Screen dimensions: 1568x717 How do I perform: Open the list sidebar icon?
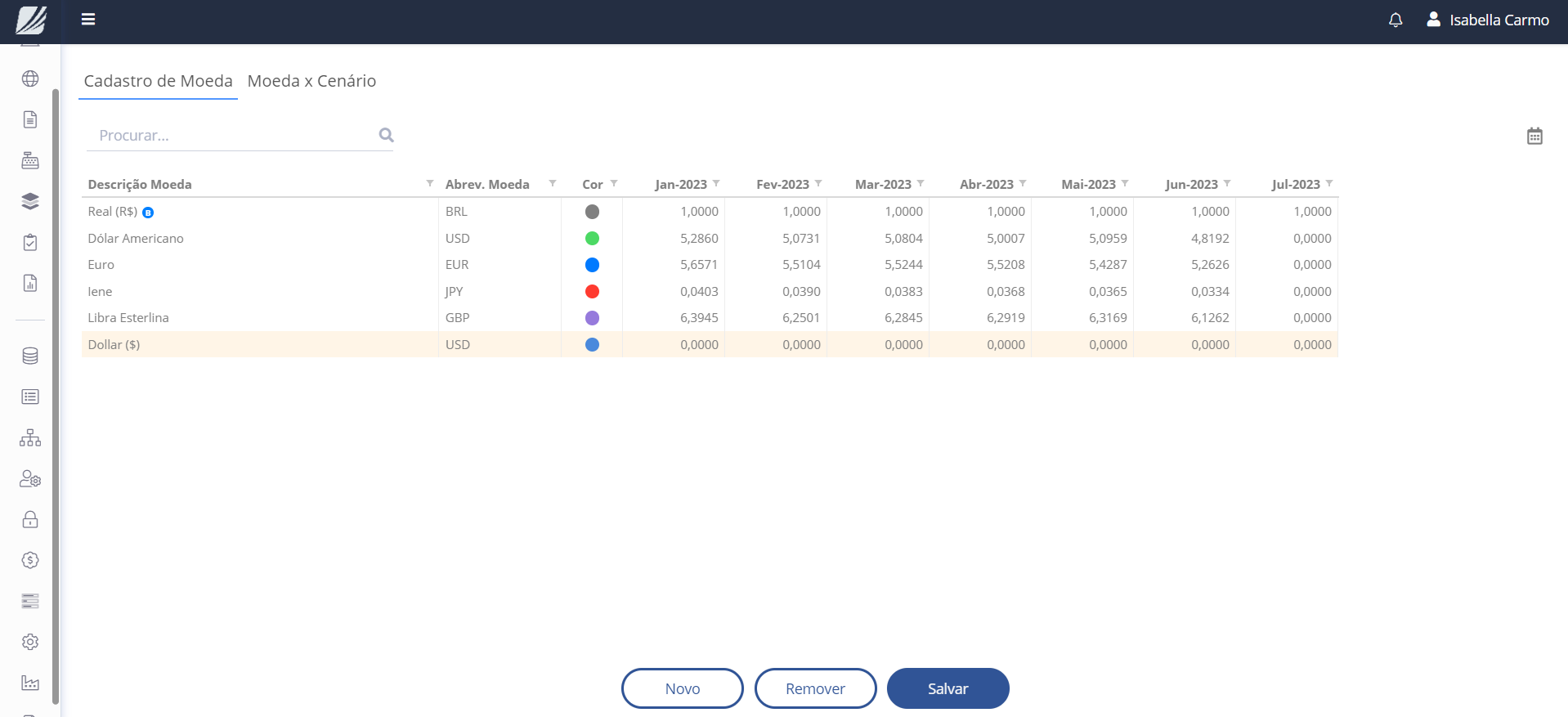[30, 397]
